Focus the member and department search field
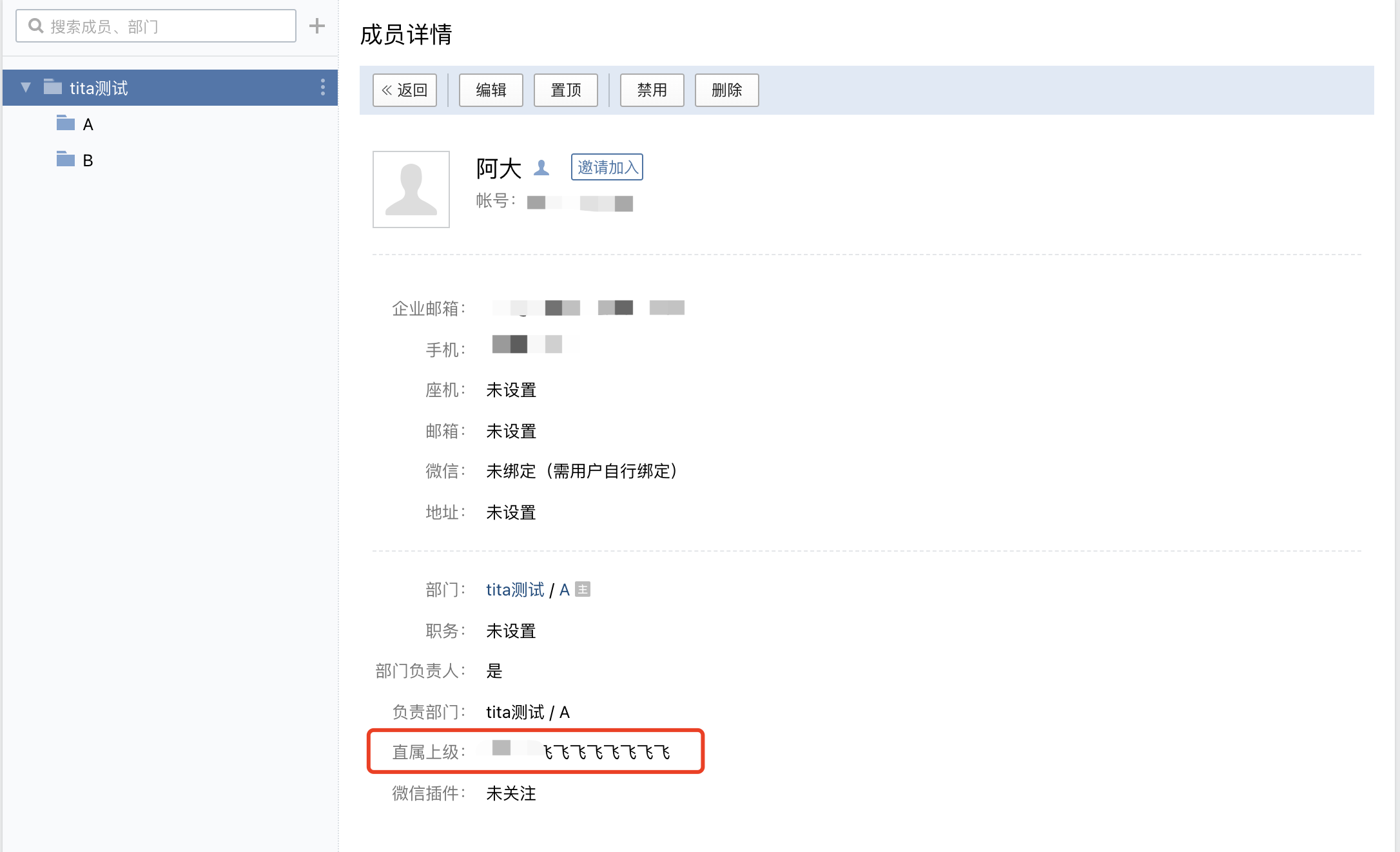This screenshot has width=1400, height=852. point(156,26)
